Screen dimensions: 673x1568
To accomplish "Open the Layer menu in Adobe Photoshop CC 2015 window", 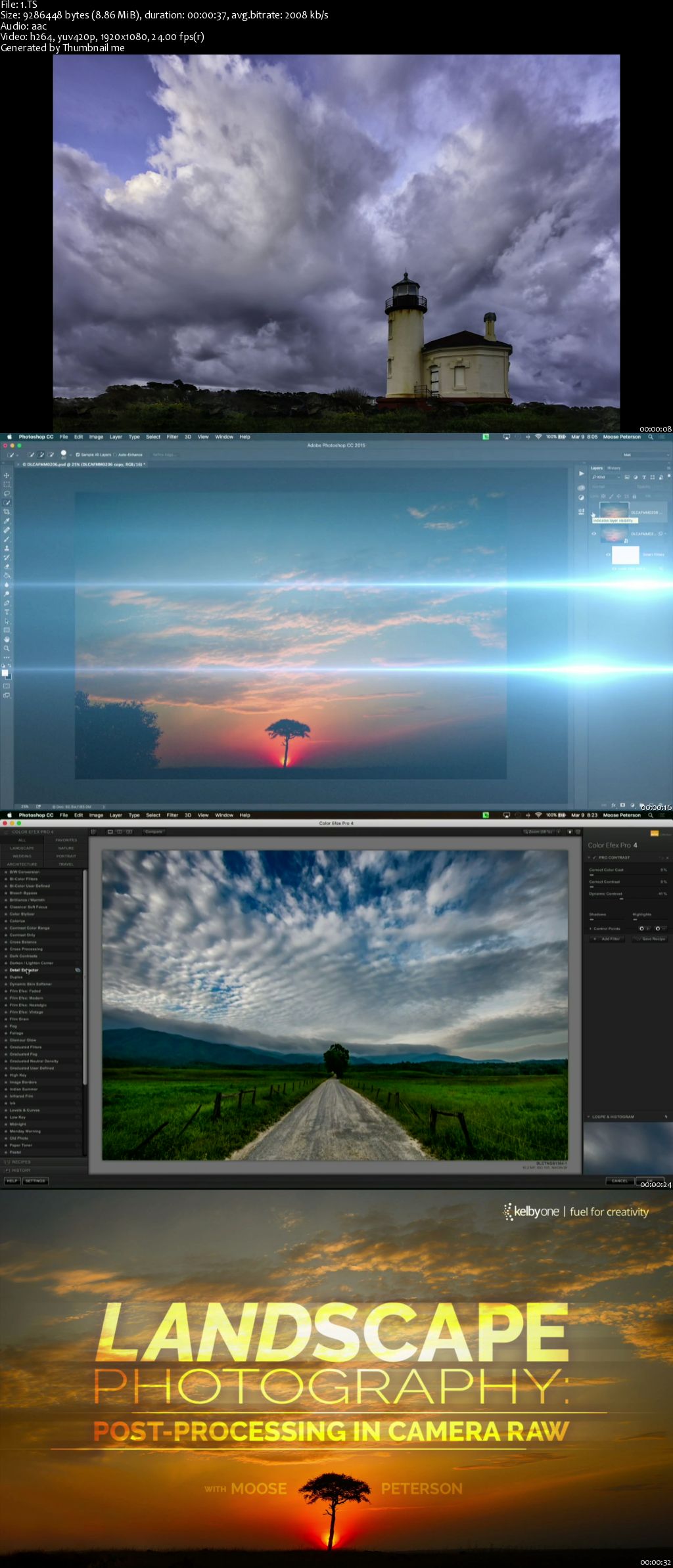I will pos(116,437).
